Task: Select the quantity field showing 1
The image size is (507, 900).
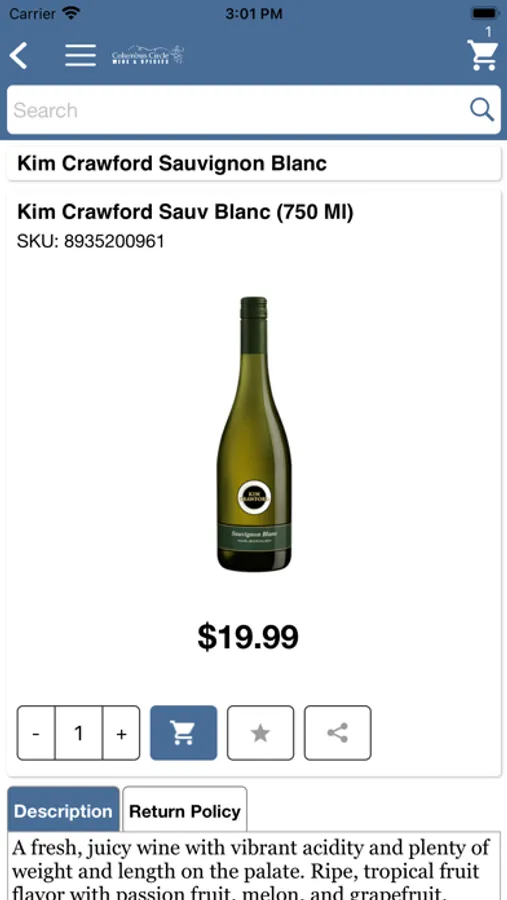Action: 79,733
